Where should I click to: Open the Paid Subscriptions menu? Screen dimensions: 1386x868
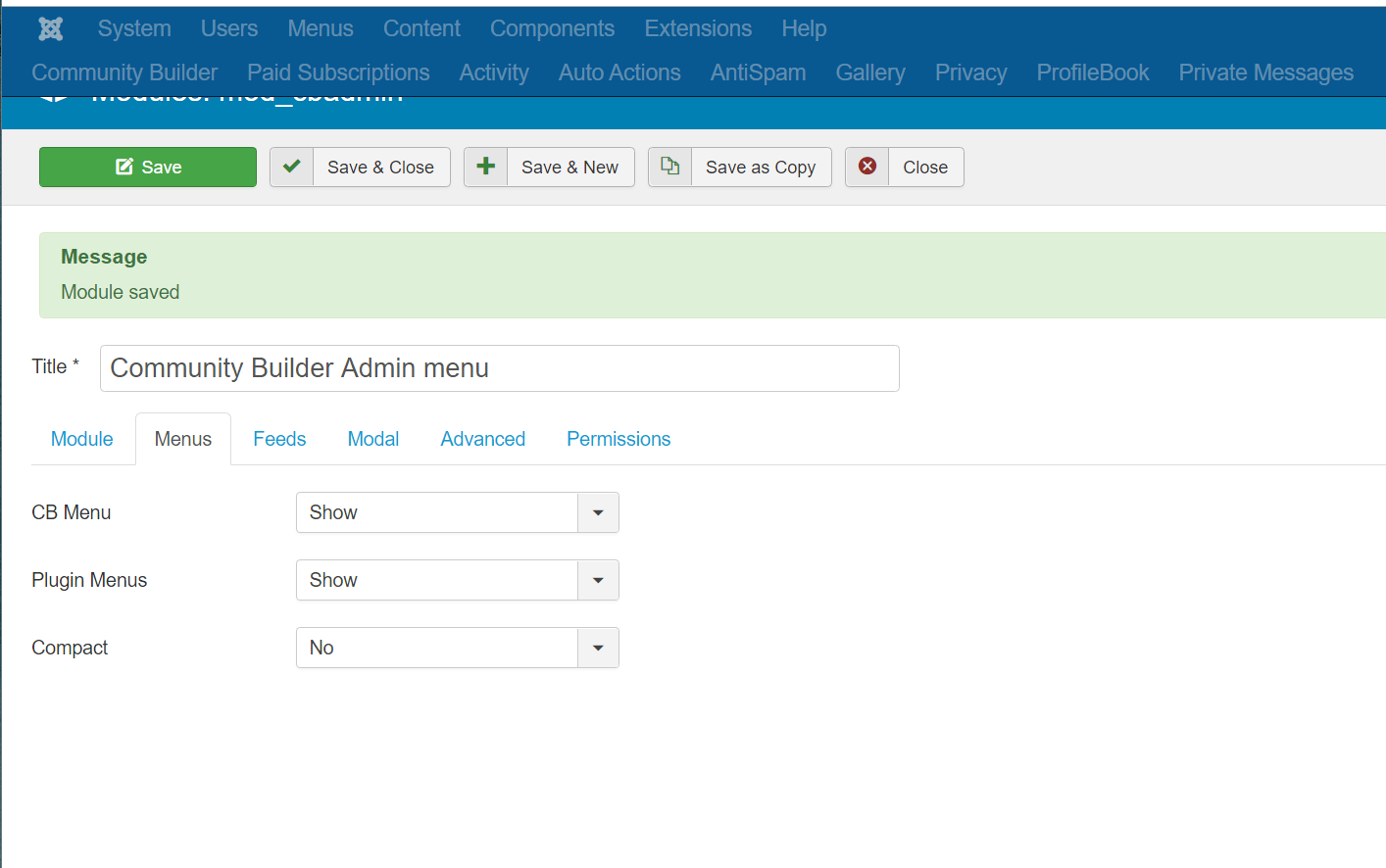pyautogui.click(x=338, y=72)
